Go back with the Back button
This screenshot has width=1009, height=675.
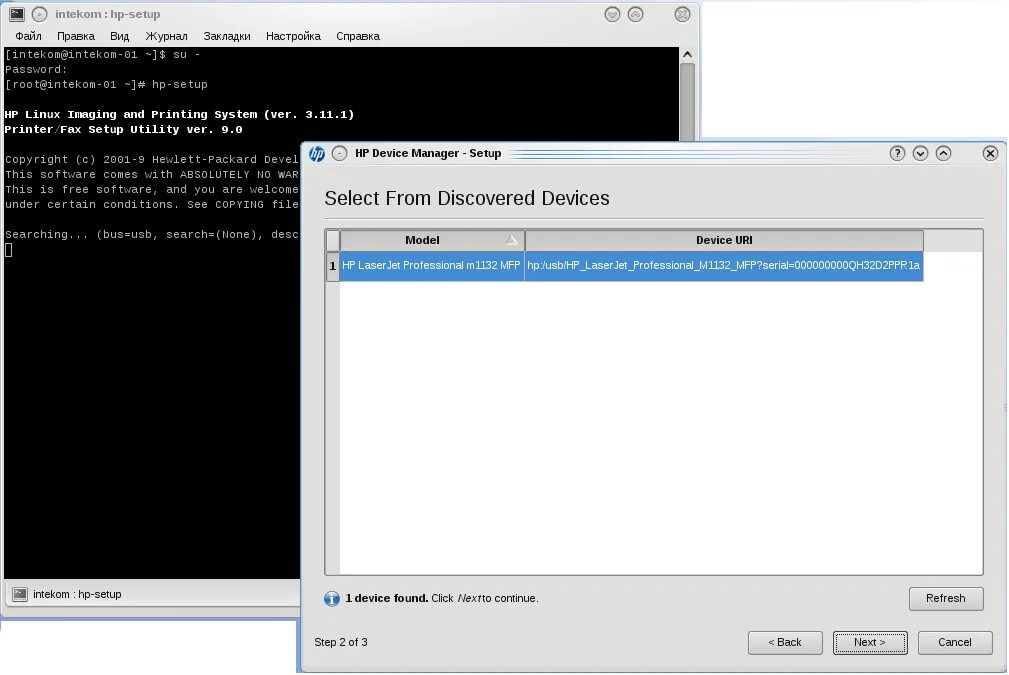(x=785, y=642)
